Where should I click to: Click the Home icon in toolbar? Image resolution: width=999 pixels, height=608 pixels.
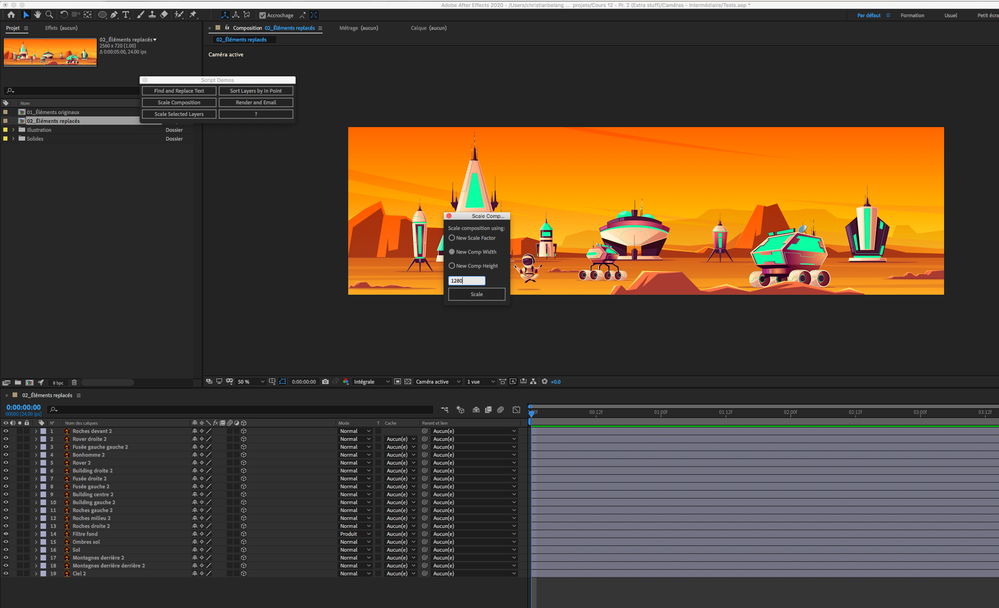click(11, 15)
